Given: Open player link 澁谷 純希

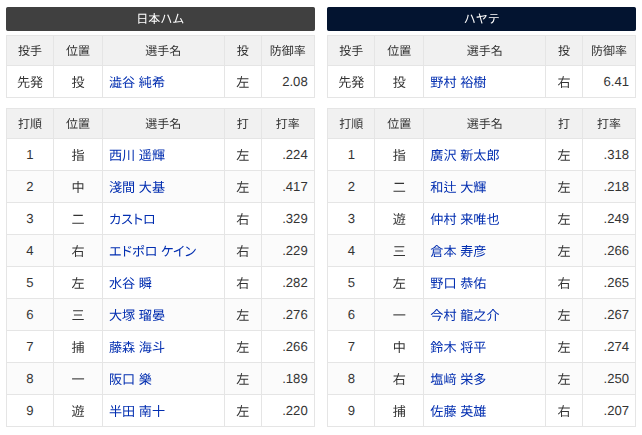Looking at the screenshot, I should (137, 82).
